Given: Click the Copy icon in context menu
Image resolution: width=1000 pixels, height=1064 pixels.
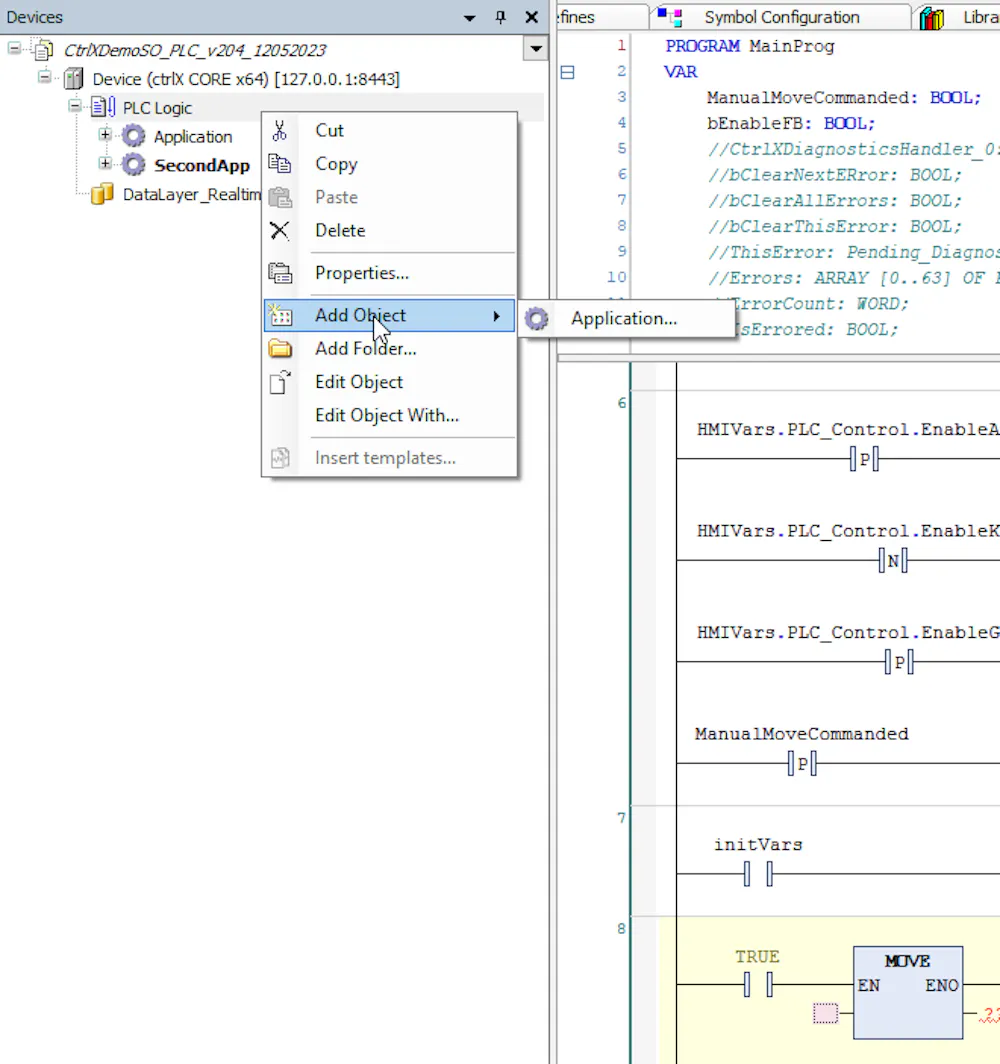Looking at the screenshot, I should click(280, 164).
